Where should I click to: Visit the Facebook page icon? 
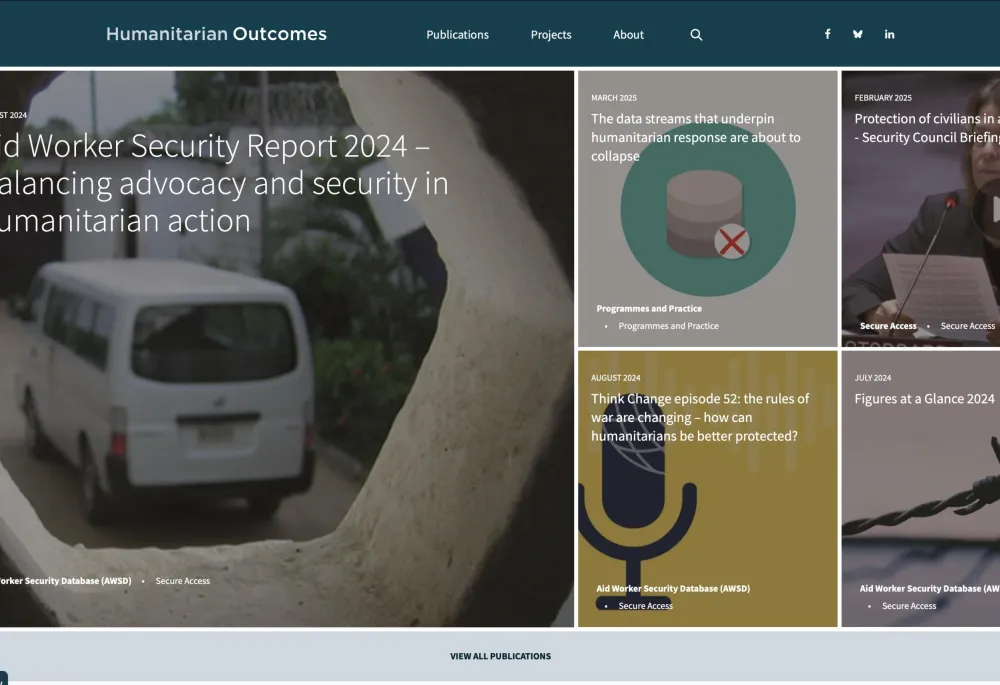coord(827,34)
